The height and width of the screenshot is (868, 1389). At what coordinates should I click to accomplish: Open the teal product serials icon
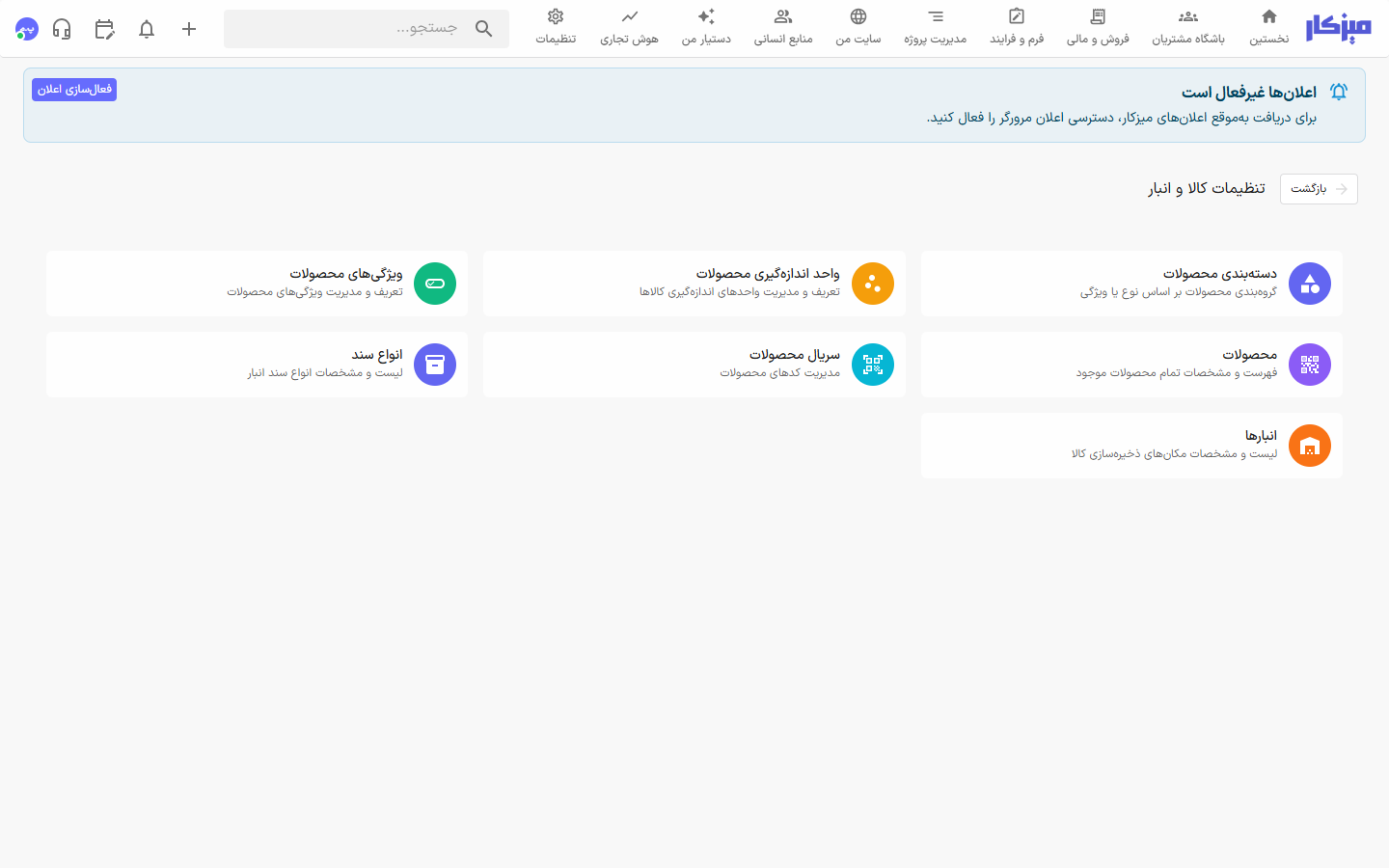[873, 365]
